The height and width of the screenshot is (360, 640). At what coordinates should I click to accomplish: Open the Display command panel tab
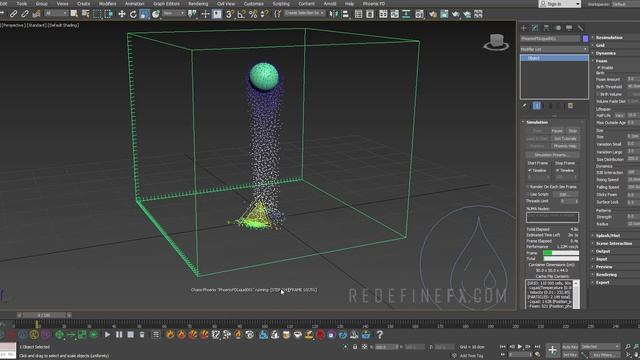coord(569,28)
